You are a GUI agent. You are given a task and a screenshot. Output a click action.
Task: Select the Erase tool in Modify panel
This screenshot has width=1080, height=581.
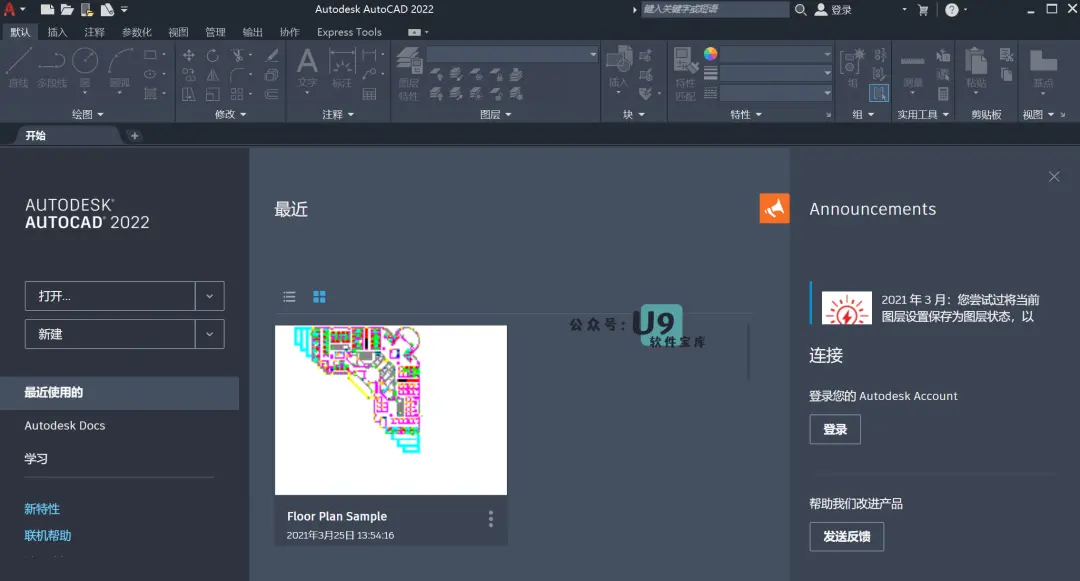pyautogui.click(x=272, y=55)
